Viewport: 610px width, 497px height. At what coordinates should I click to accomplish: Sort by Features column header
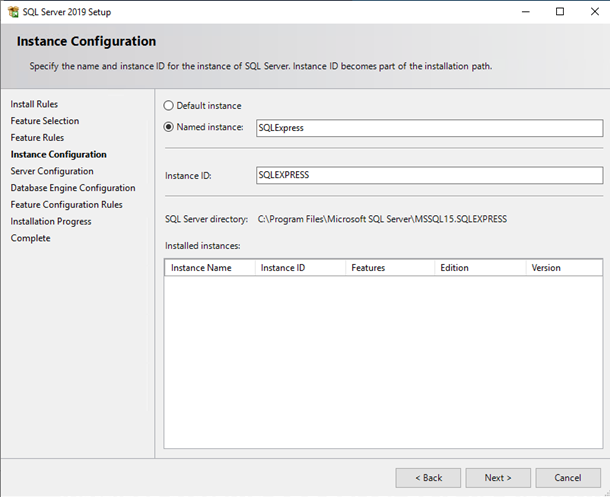click(390, 268)
